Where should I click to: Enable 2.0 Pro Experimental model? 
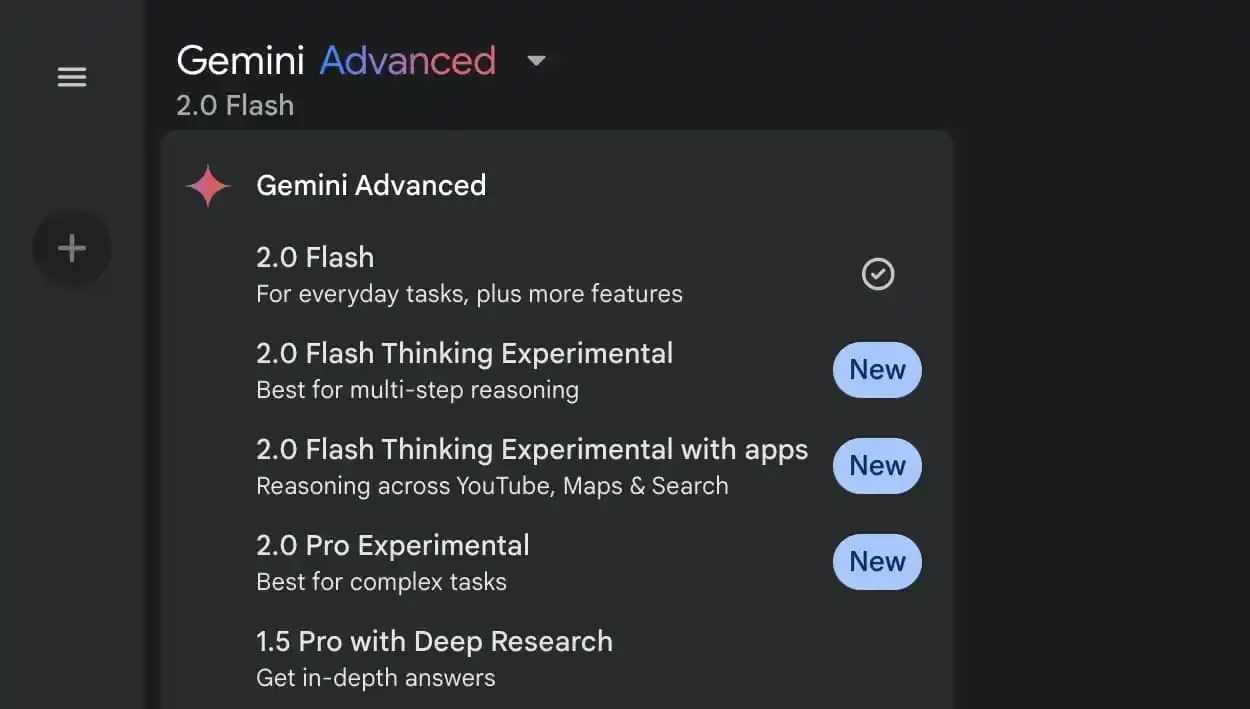coord(392,545)
